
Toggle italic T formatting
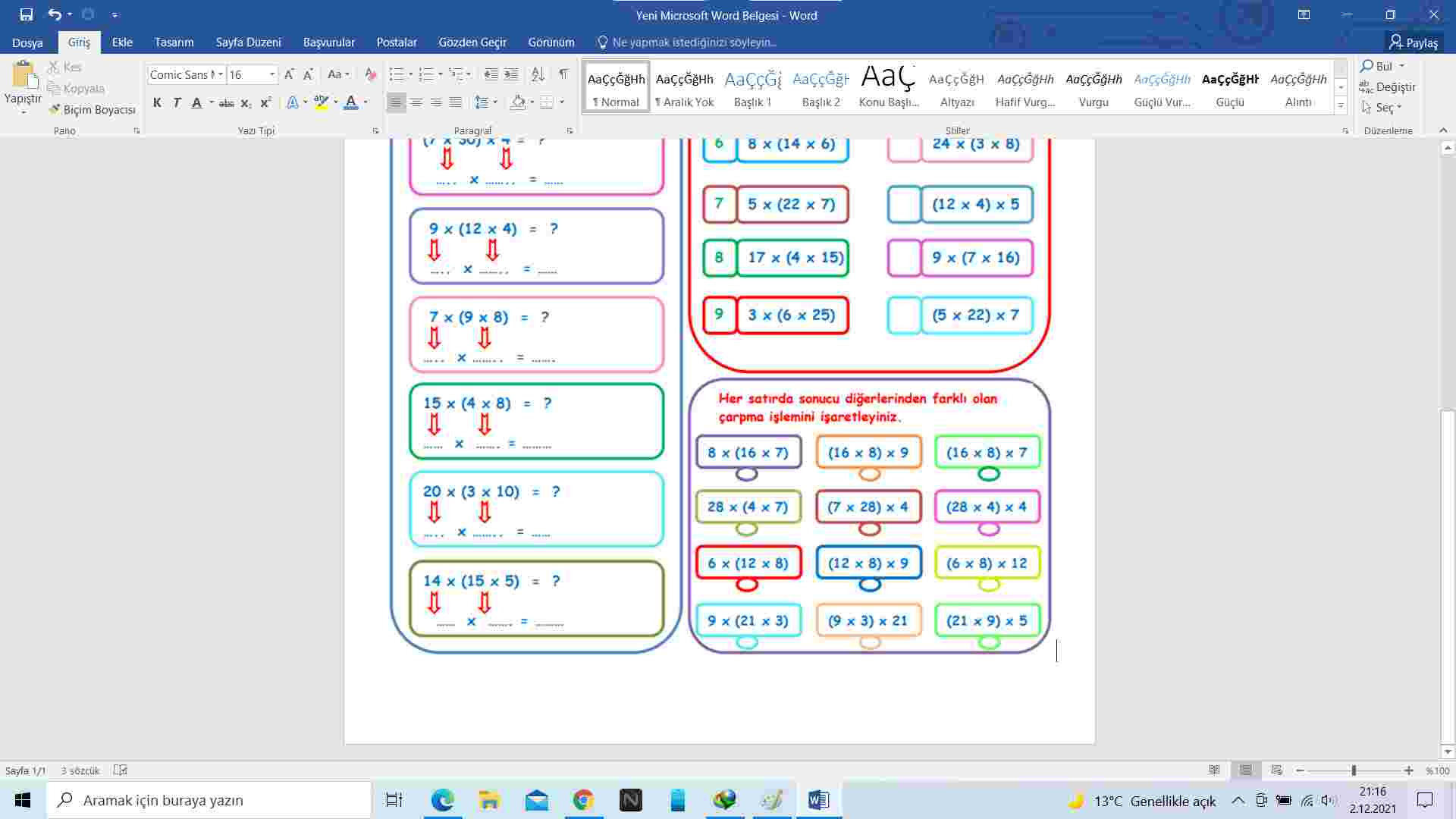pos(177,102)
